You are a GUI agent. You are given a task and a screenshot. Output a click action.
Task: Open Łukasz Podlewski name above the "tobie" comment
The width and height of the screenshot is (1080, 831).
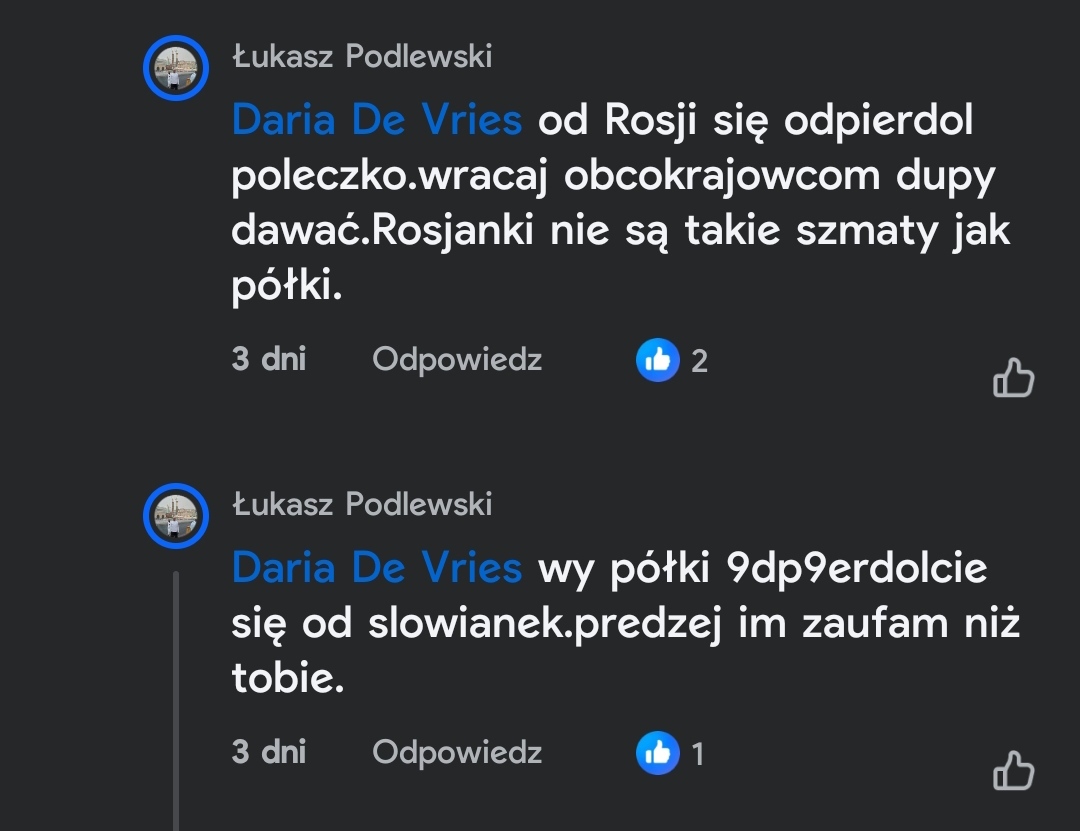362,504
